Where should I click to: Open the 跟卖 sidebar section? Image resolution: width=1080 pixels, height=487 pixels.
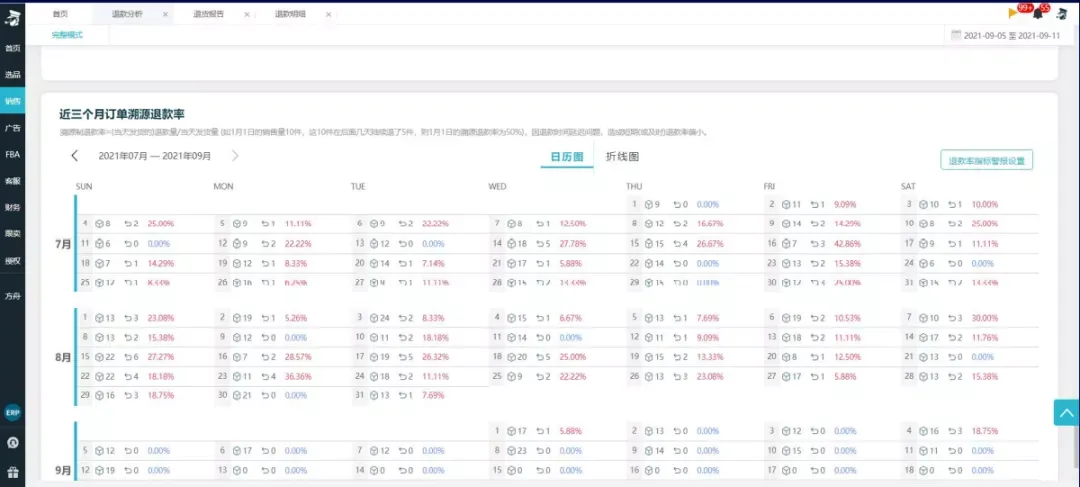(12, 234)
